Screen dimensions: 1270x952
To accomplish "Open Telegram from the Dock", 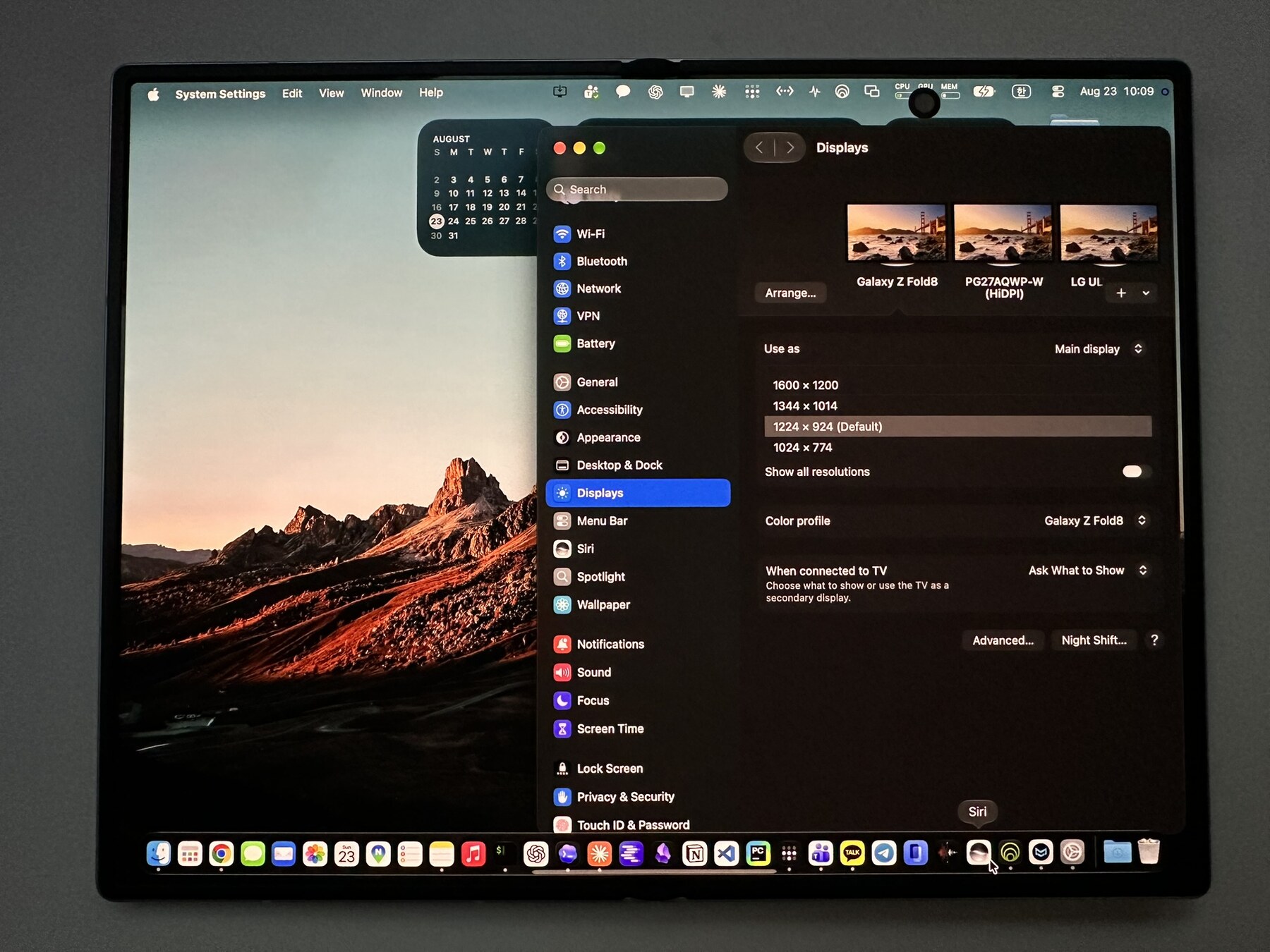I will pos(884,853).
